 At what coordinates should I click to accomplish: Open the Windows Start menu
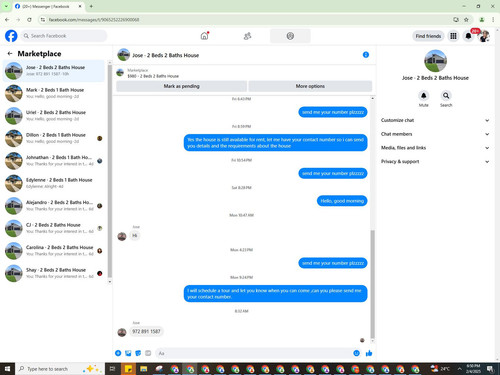(7, 369)
